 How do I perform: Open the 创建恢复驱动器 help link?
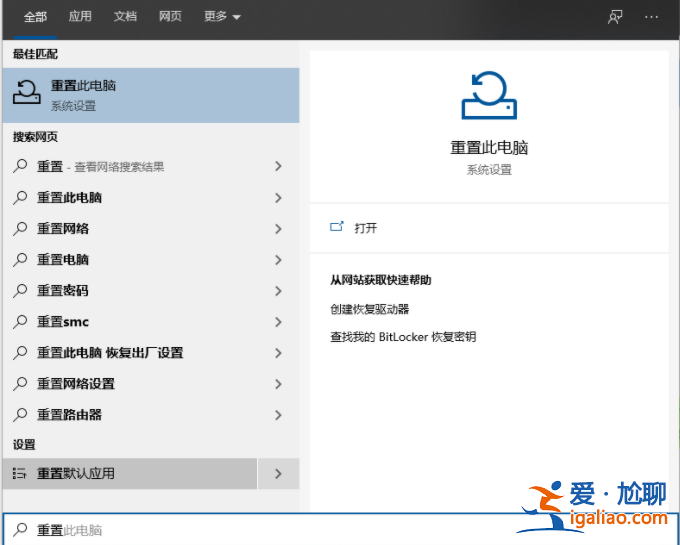(369, 309)
